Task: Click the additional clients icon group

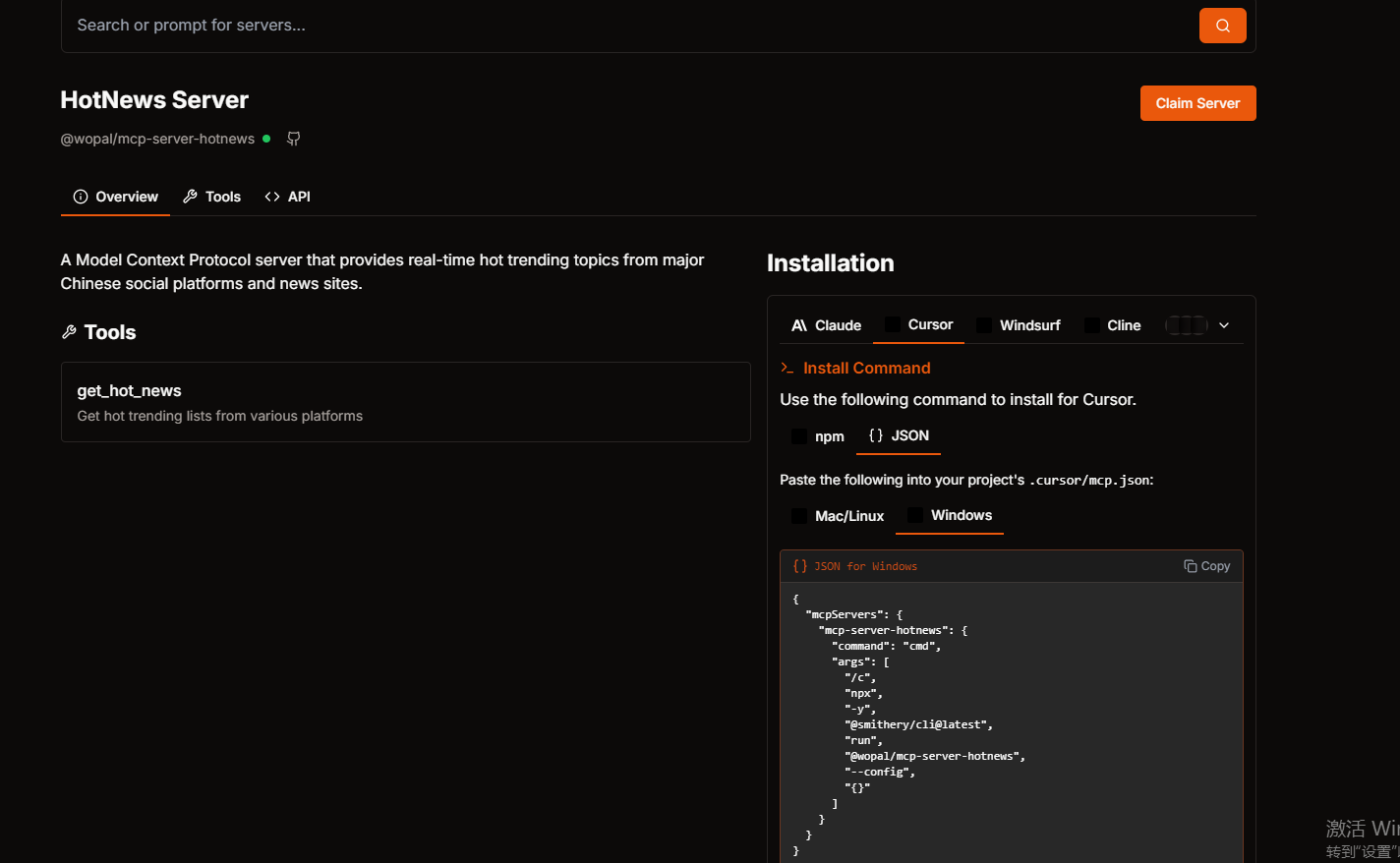Action: [x=1186, y=325]
